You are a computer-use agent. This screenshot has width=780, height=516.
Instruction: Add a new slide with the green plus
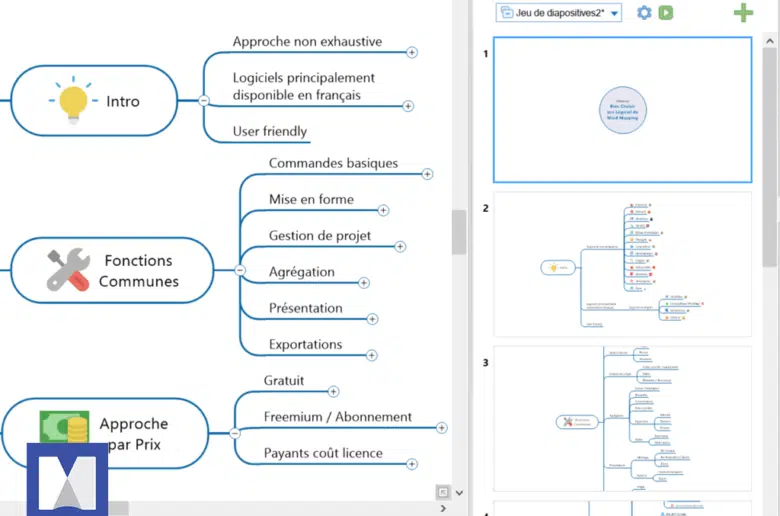coord(743,13)
